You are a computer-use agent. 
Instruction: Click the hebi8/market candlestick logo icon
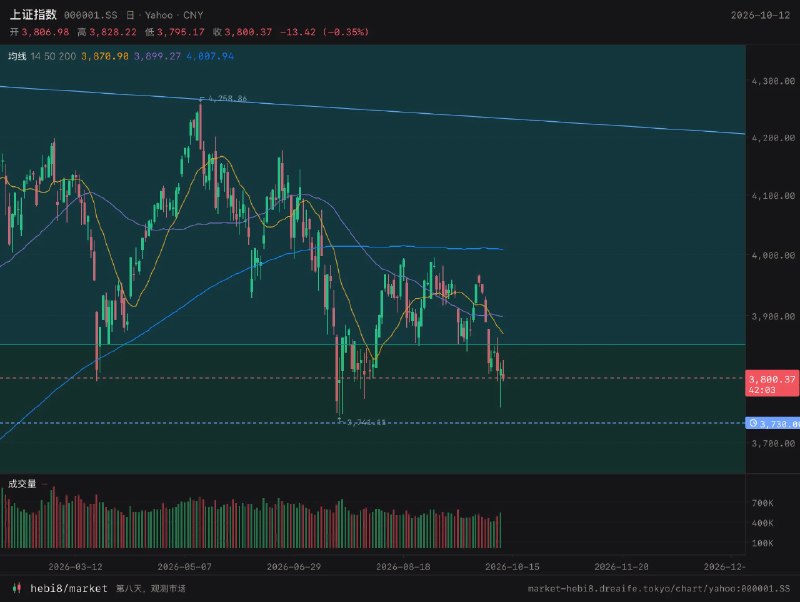coord(17,588)
